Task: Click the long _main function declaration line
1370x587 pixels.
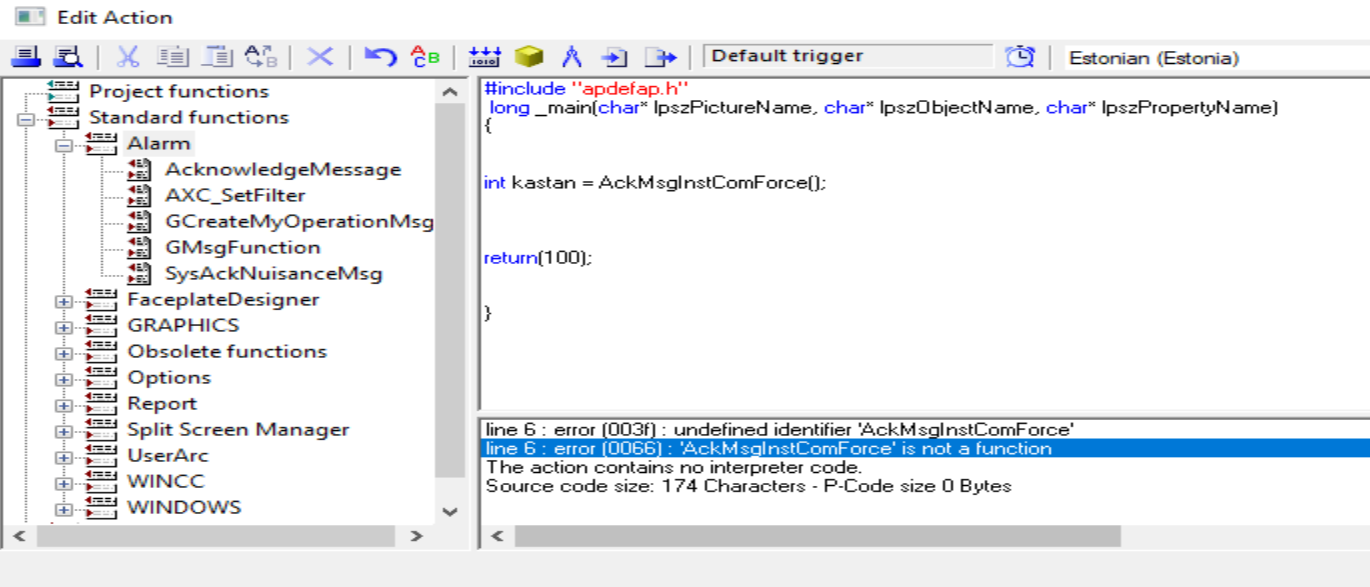Action: click(x=884, y=108)
